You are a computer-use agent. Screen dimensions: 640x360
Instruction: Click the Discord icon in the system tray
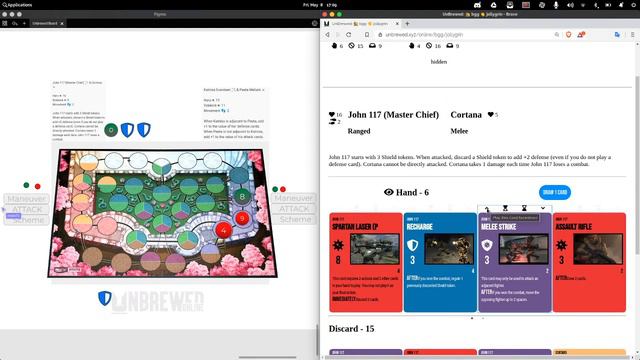(x=477, y=5)
